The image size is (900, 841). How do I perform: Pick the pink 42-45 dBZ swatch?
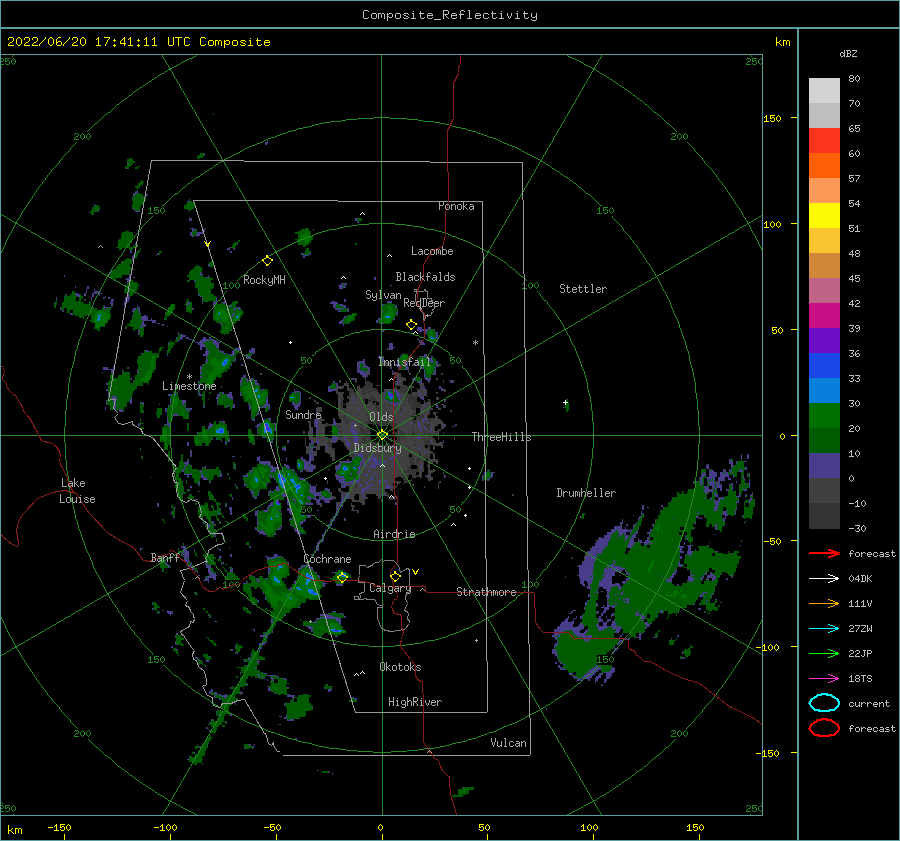[x=824, y=291]
